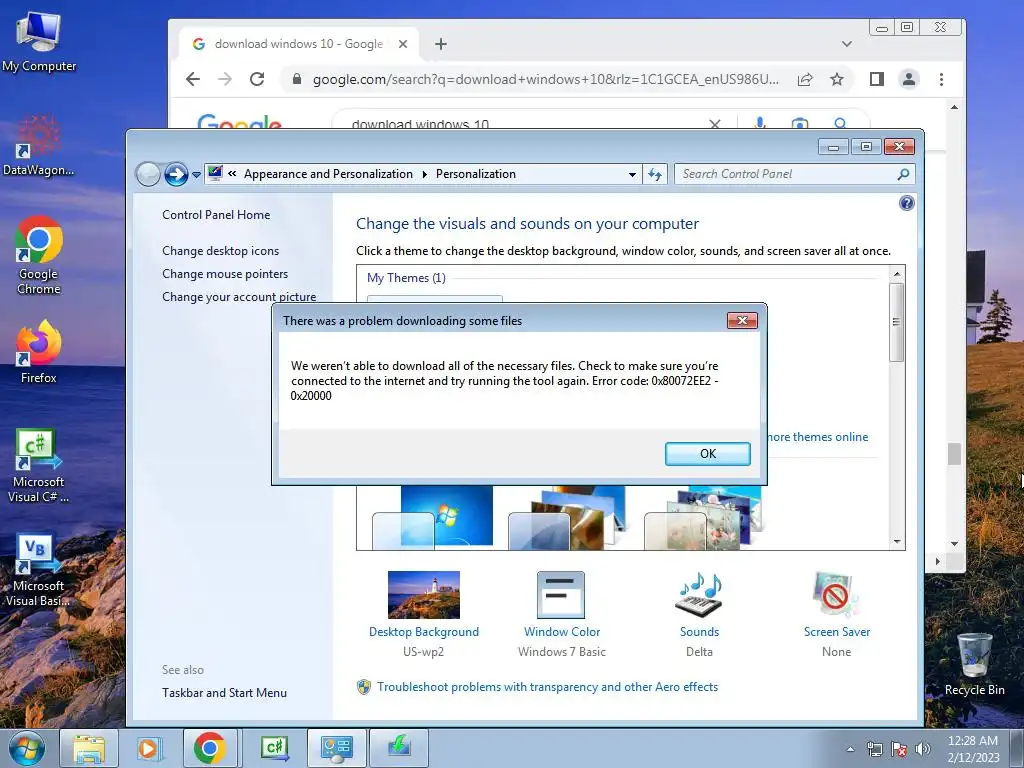
Task: Bookmark this page with the star icon
Action: tap(837, 80)
